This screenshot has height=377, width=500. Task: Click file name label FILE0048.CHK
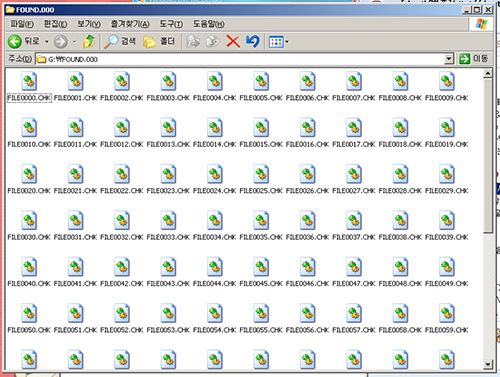pyautogui.click(x=400, y=283)
